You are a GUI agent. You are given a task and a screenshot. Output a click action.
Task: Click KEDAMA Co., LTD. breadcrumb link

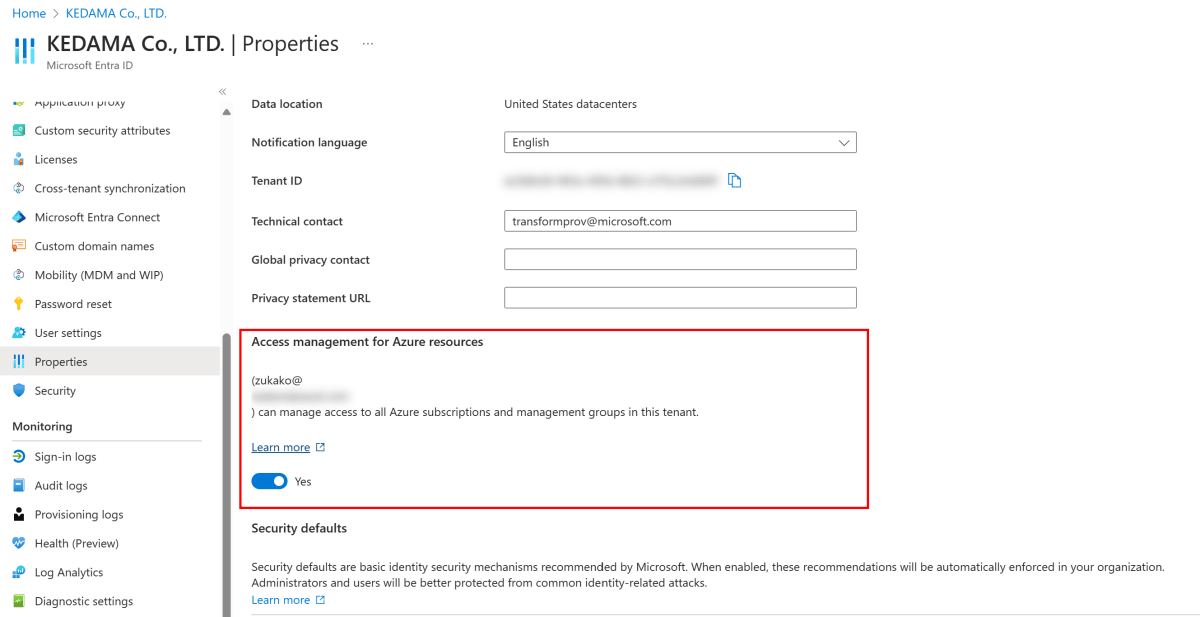point(117,14)
